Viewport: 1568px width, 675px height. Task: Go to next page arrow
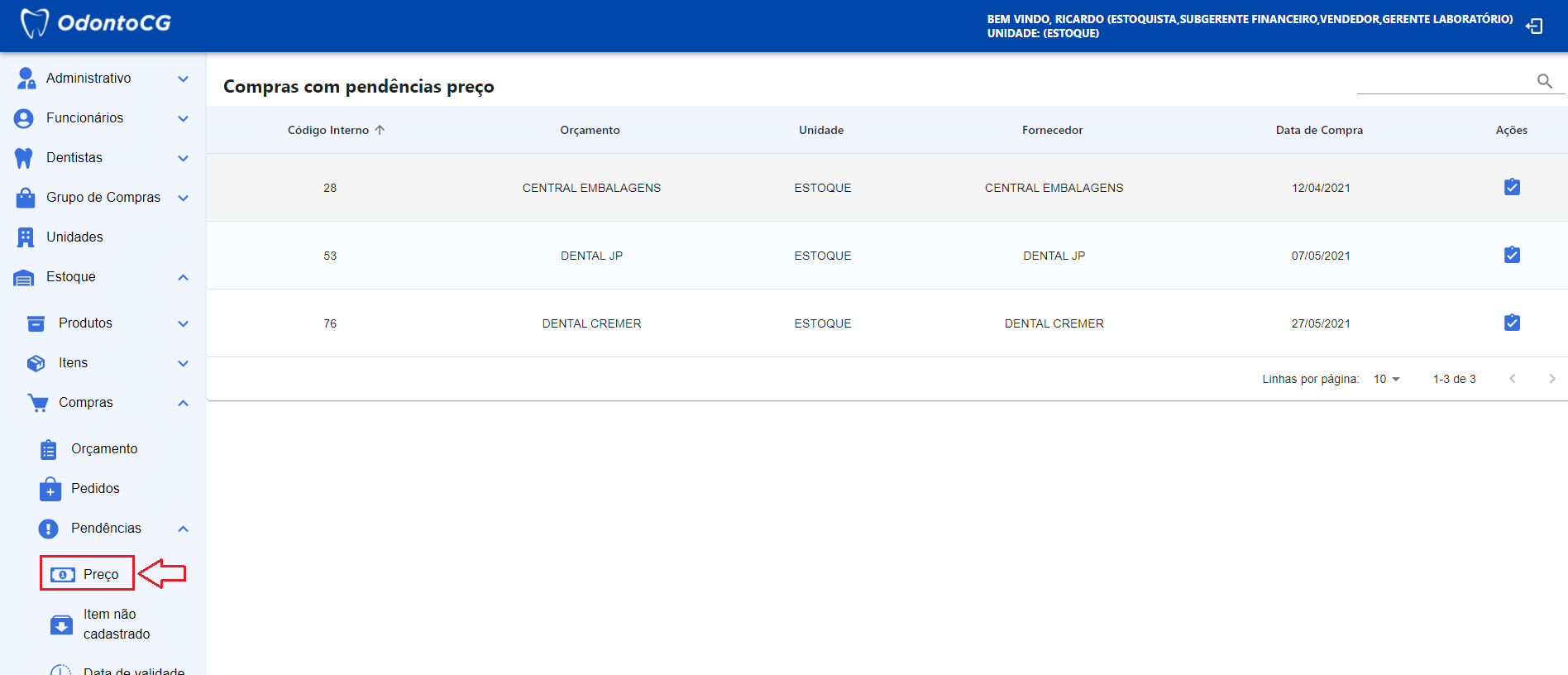pos(1551,379)
